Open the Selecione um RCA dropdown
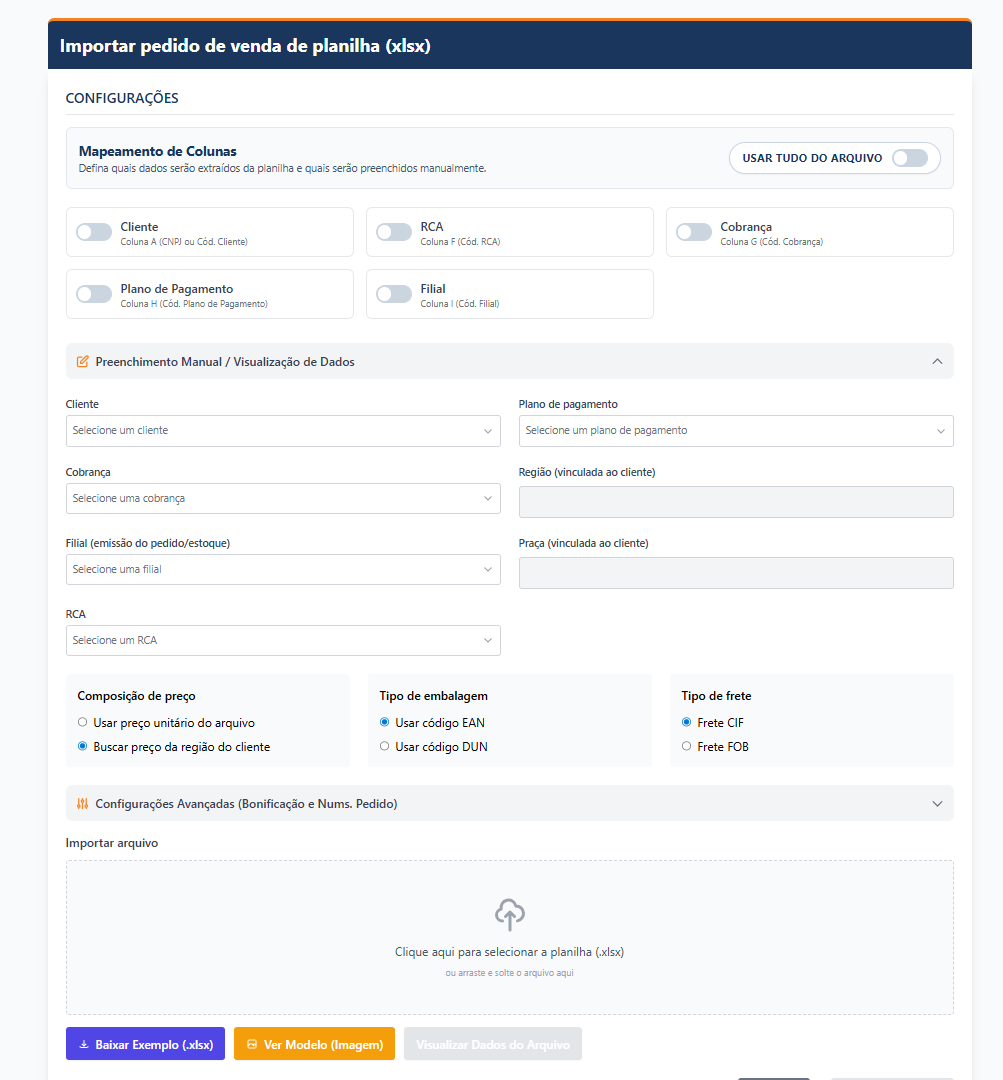Viewport: 1003px width, 1080px height. (x=283, y=640)
